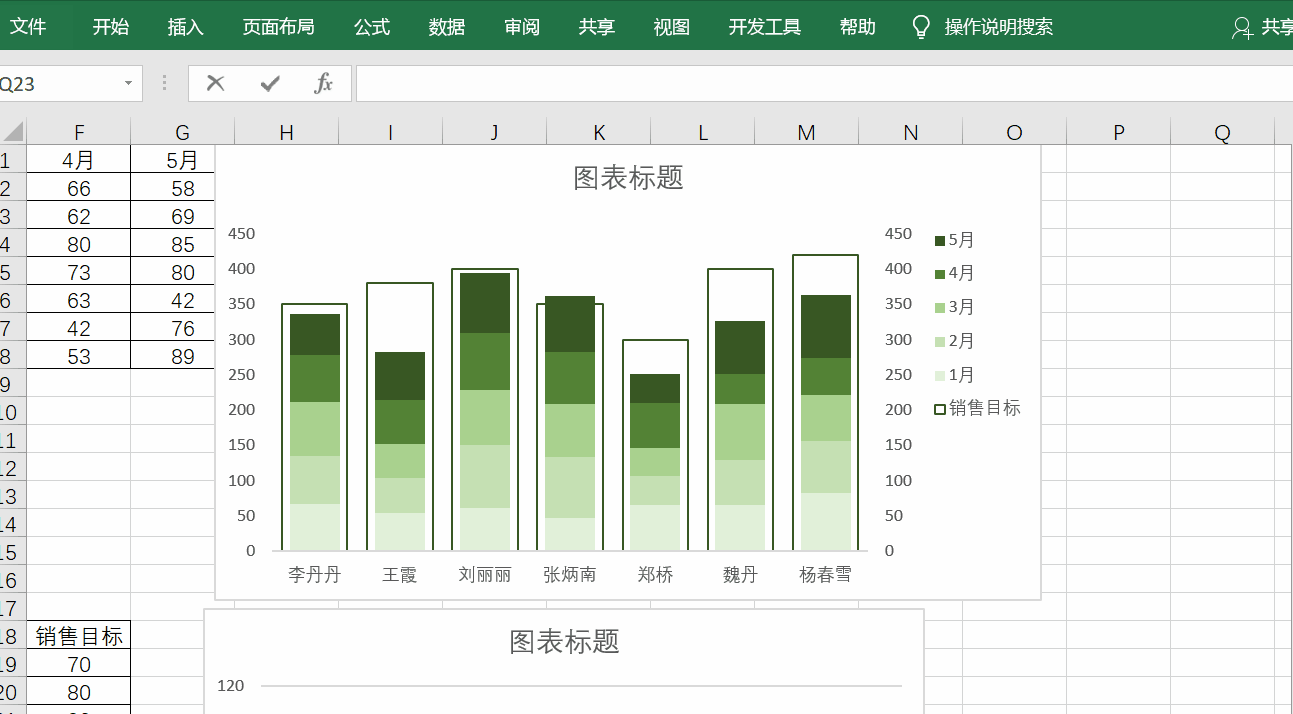Screen dimensions: 1293x714
Task: Click the 王霞 axis label
Action: (x=399, y=575)
